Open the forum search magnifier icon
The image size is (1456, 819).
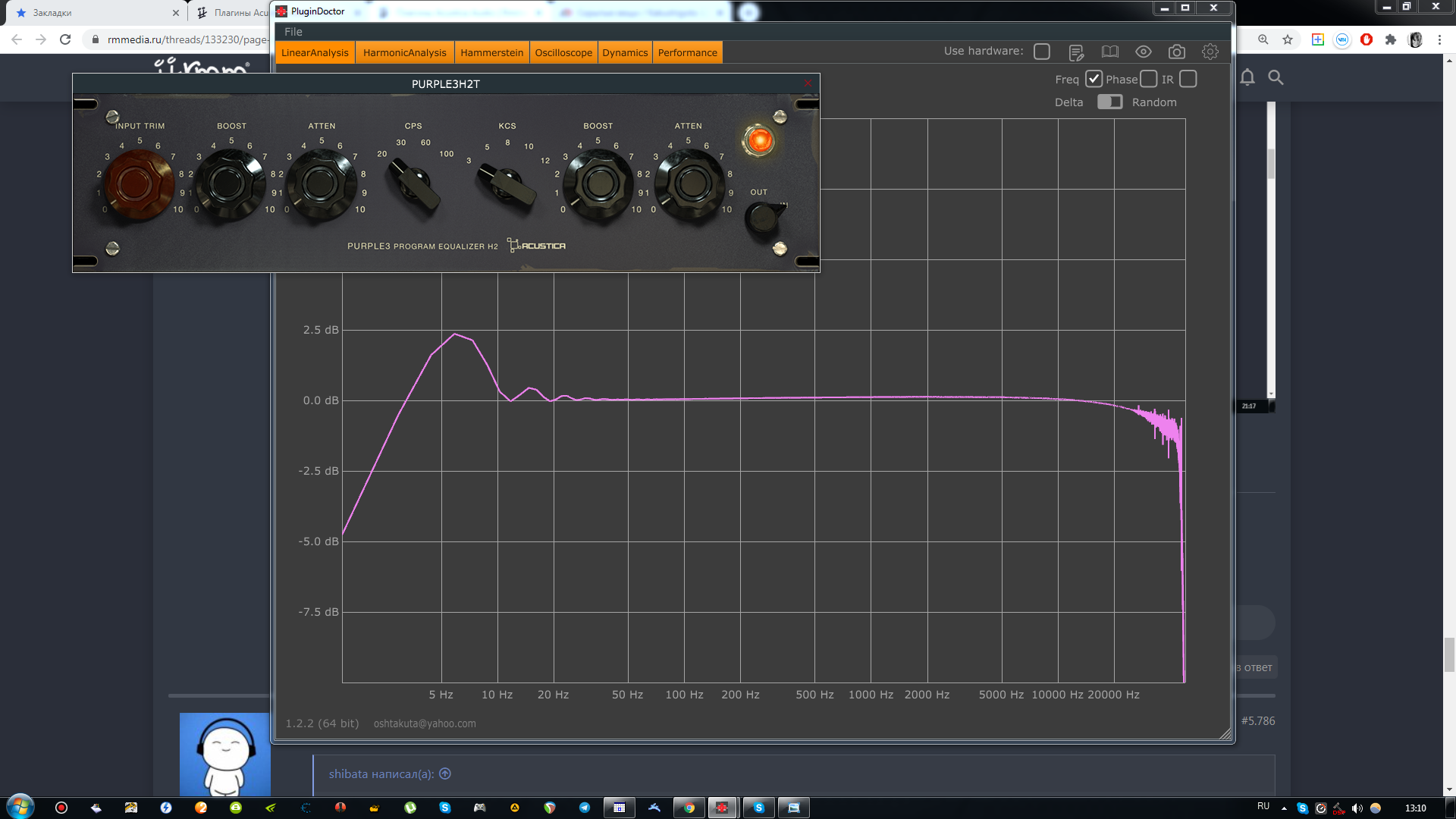1276,77
